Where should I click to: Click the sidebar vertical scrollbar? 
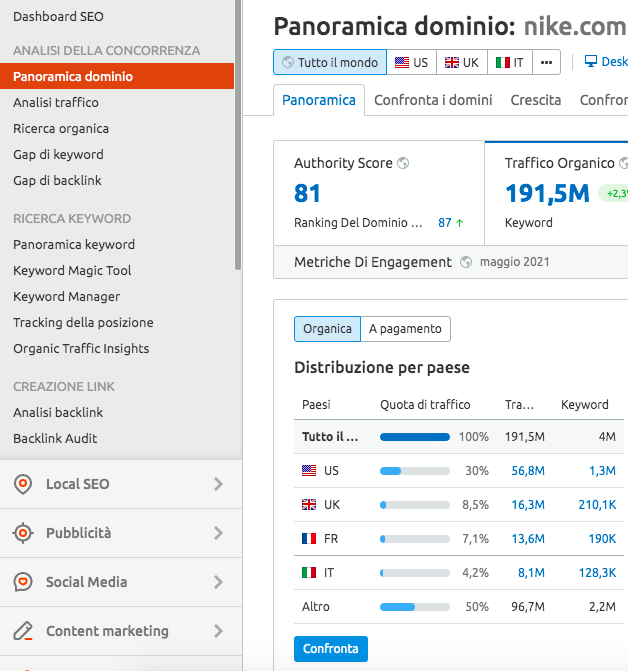[238, 135]
